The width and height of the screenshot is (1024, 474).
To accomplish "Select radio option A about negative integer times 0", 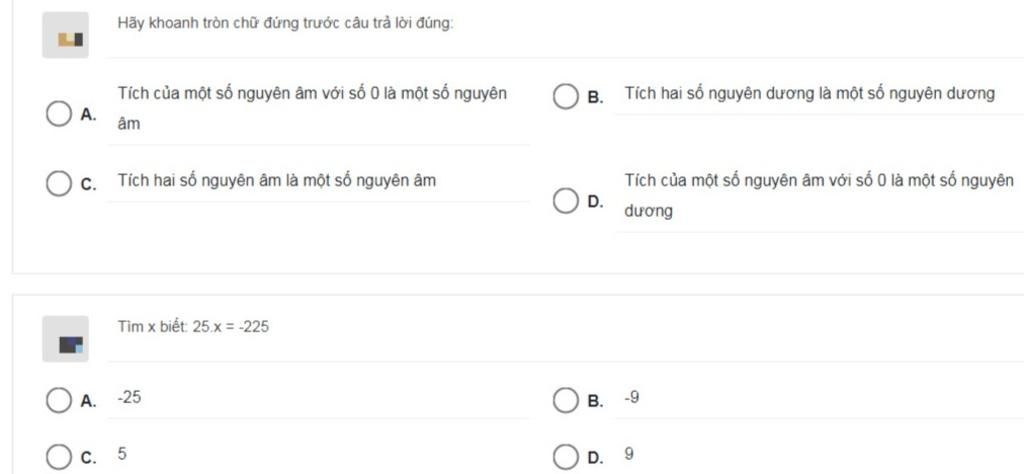I will [58, 114].
